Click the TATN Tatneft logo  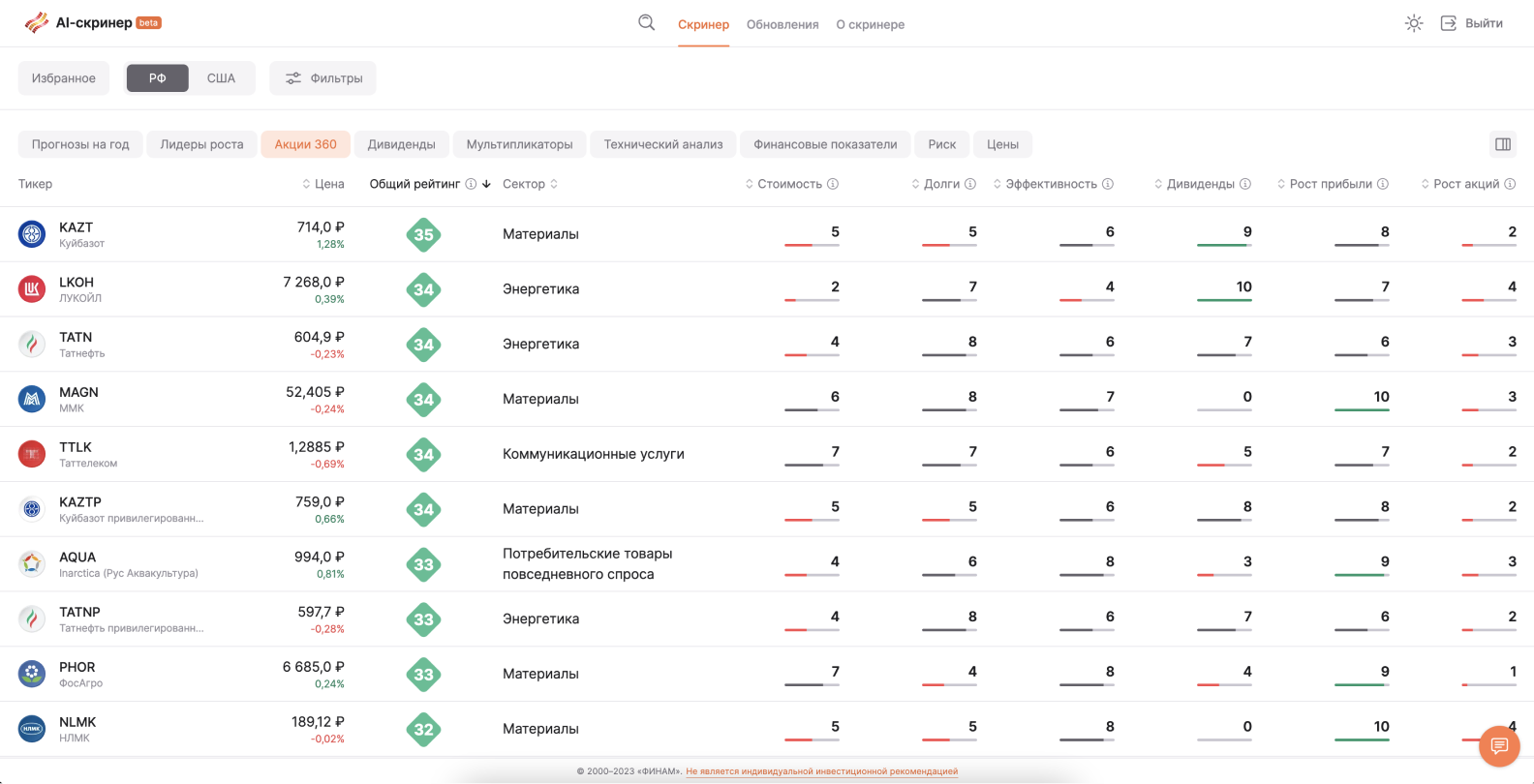point(32,344)
